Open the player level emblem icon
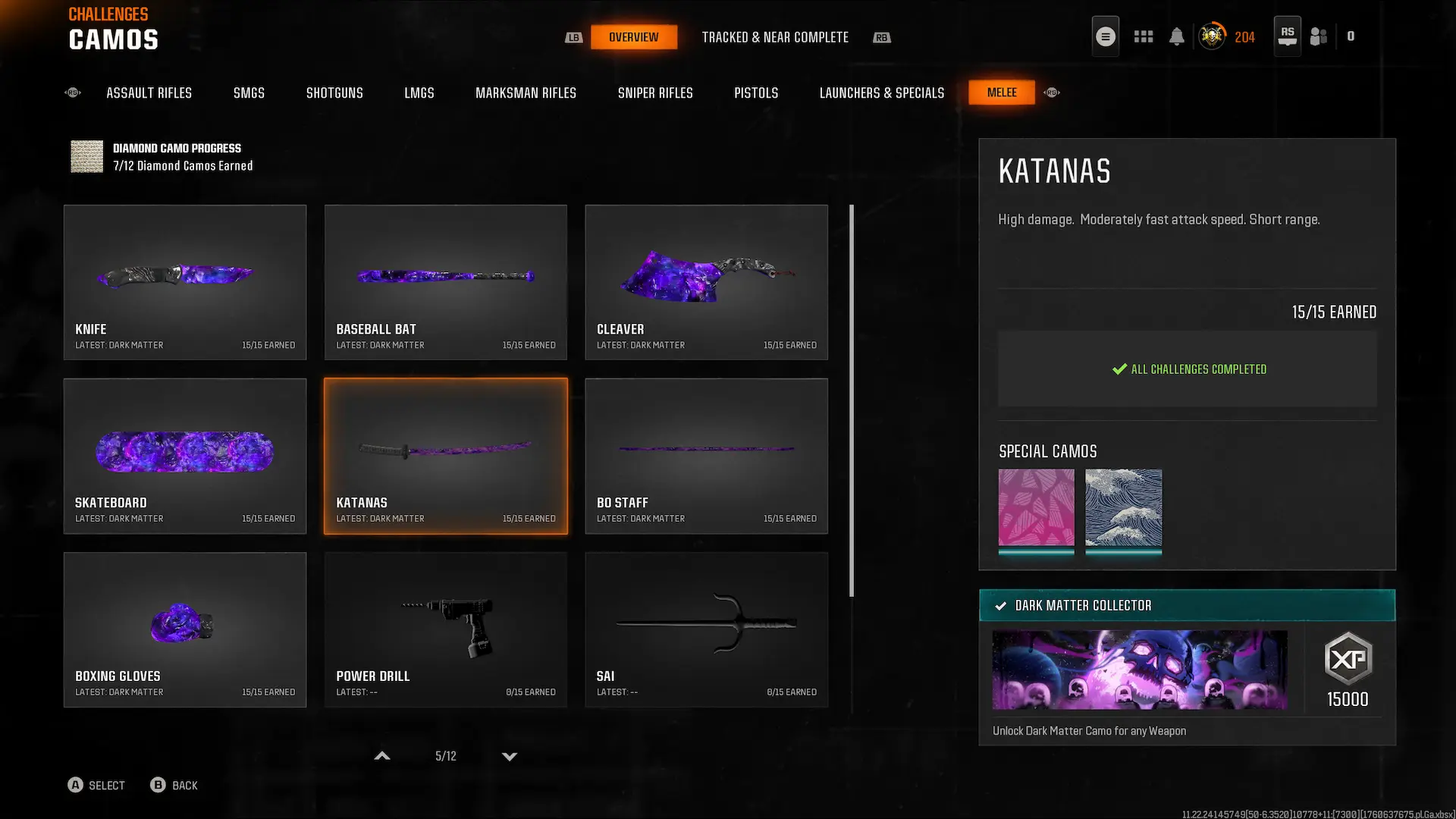Screen dimensions: 1456x819 pyautogui.click(x=1212, y=36)
